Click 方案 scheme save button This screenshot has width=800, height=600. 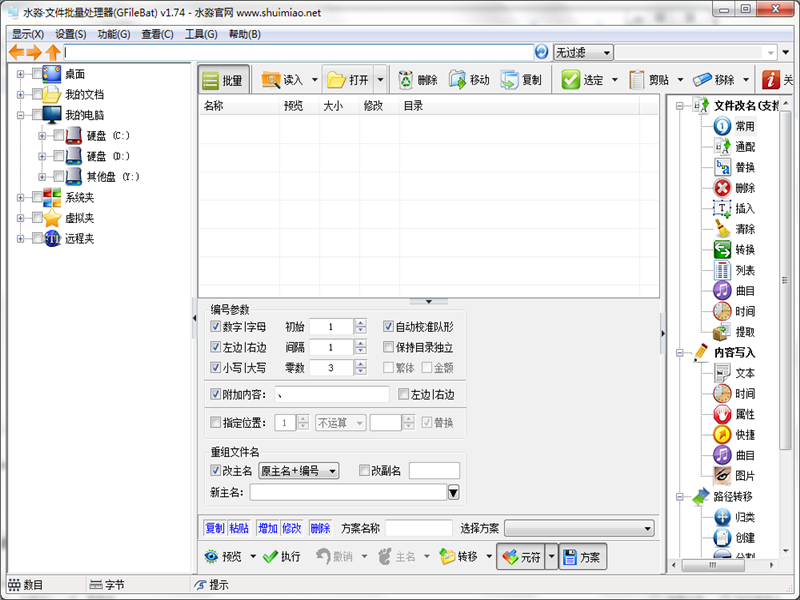[x=582, y=557]
